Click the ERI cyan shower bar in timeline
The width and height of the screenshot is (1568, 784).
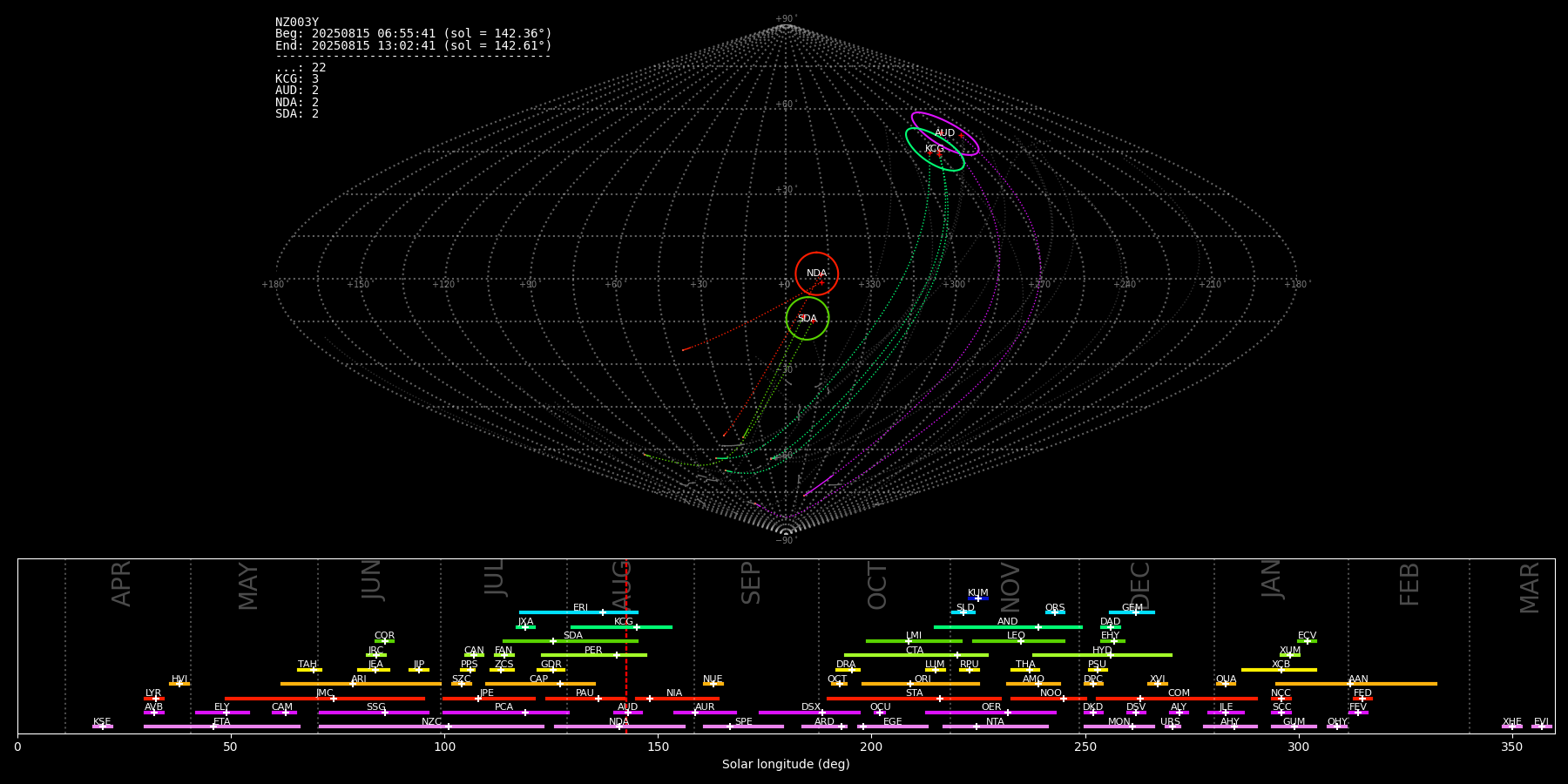pyautogui.click(x=578, y=612)
